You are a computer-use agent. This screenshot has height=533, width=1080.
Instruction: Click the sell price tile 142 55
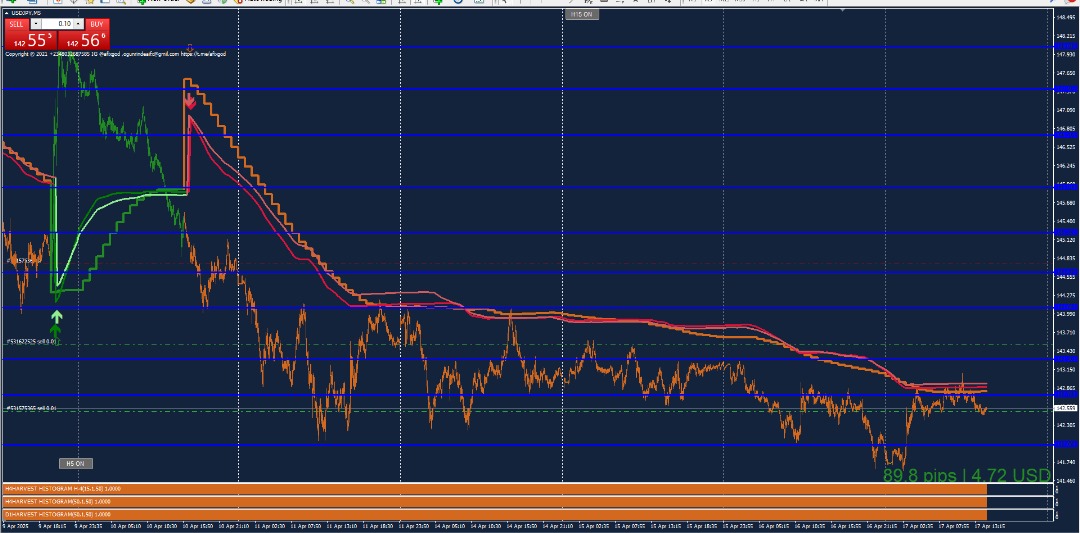coord(31,41)
